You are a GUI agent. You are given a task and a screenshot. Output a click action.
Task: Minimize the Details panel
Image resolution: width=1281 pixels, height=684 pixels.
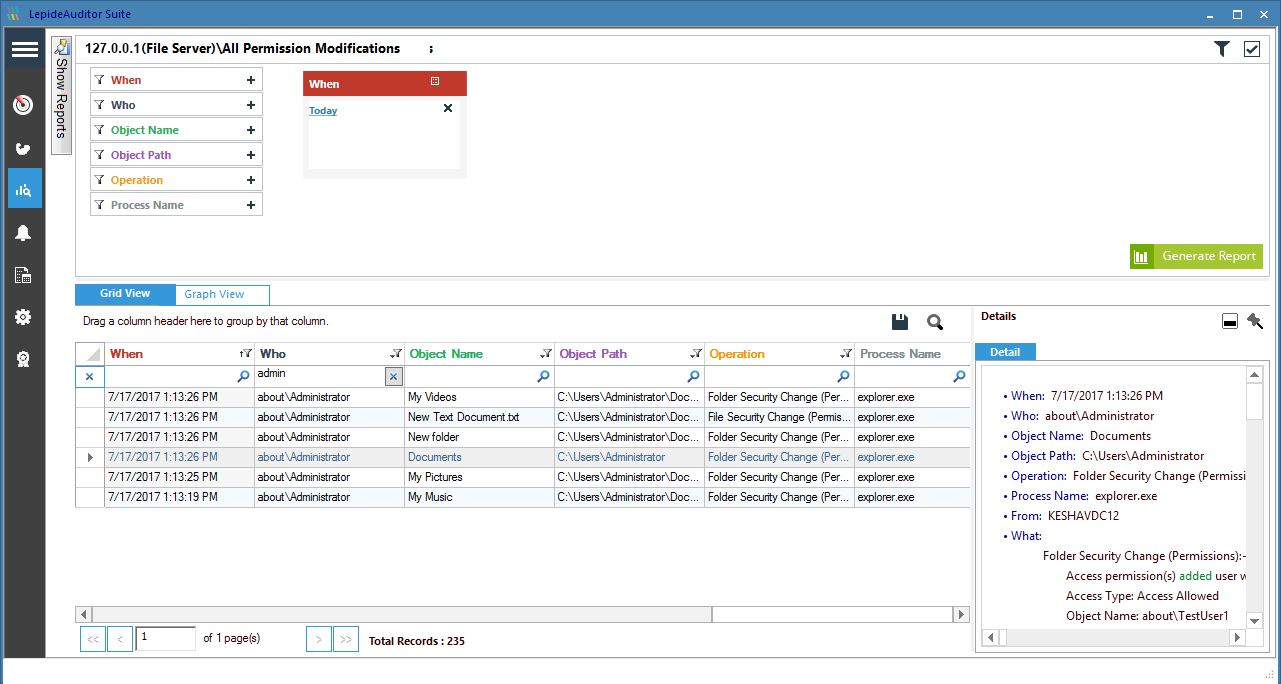[x=1230, y=321]
